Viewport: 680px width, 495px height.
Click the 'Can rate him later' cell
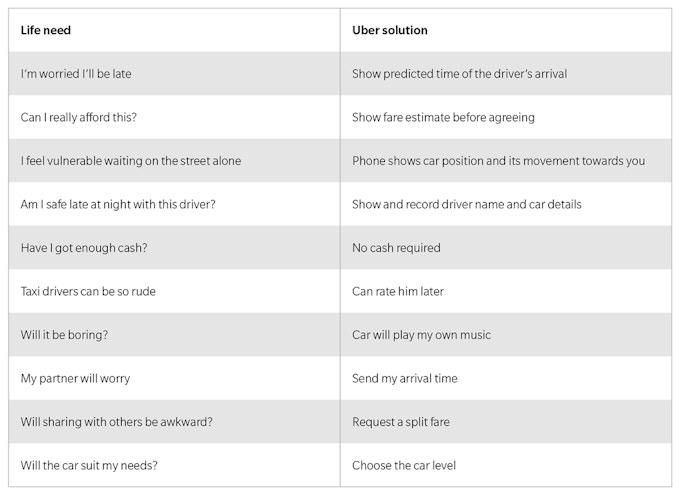point(398,292)
